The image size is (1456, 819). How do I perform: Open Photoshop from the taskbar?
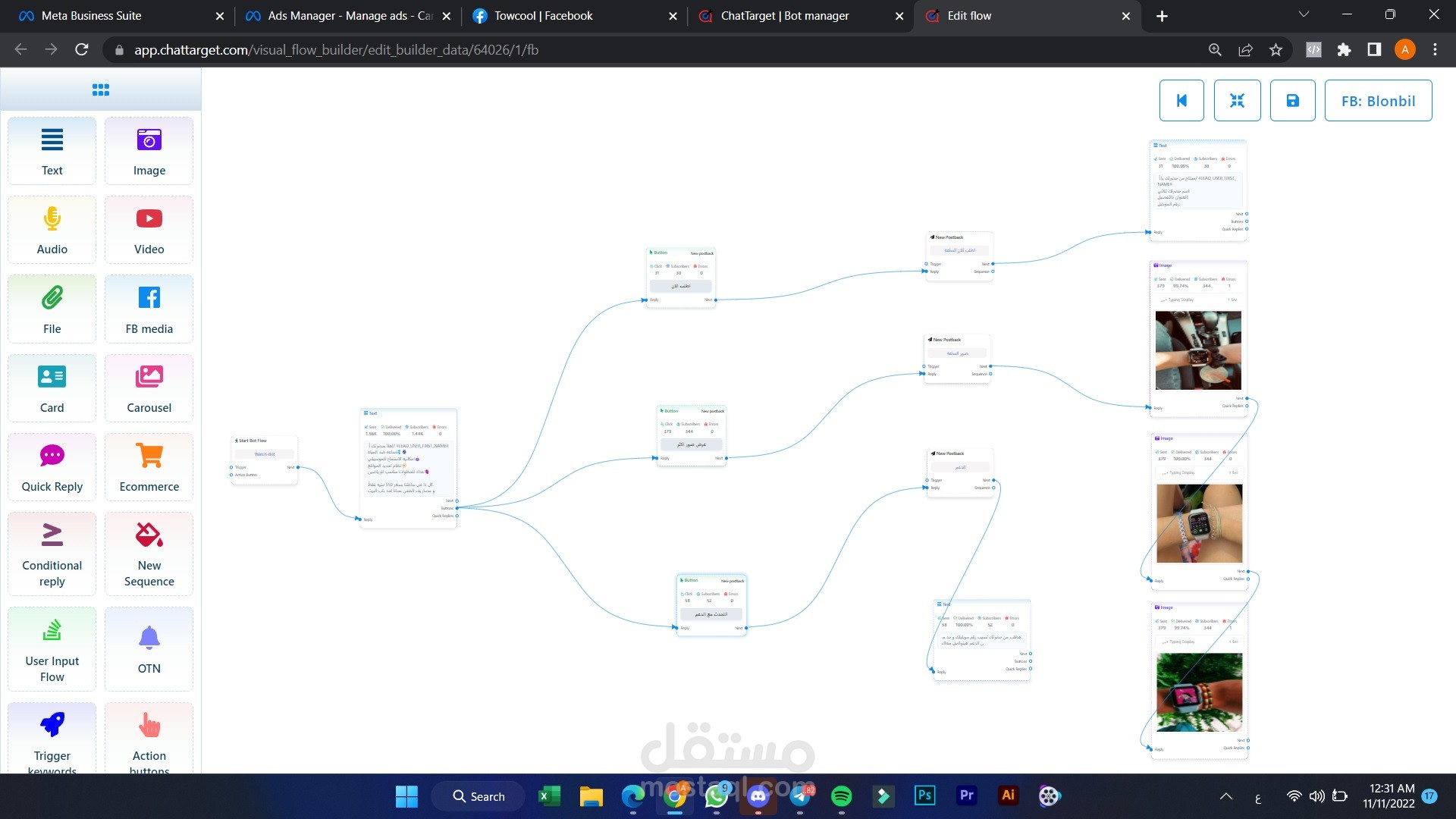[x=924, y=795]
